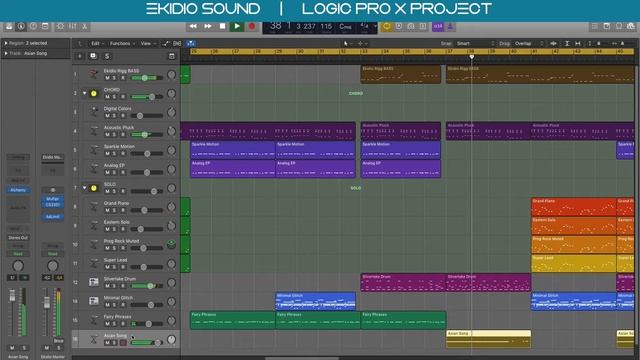640x360 pixels.
Task: Solo the Acoustic Pluck track
Action: (x=115, y=135)
